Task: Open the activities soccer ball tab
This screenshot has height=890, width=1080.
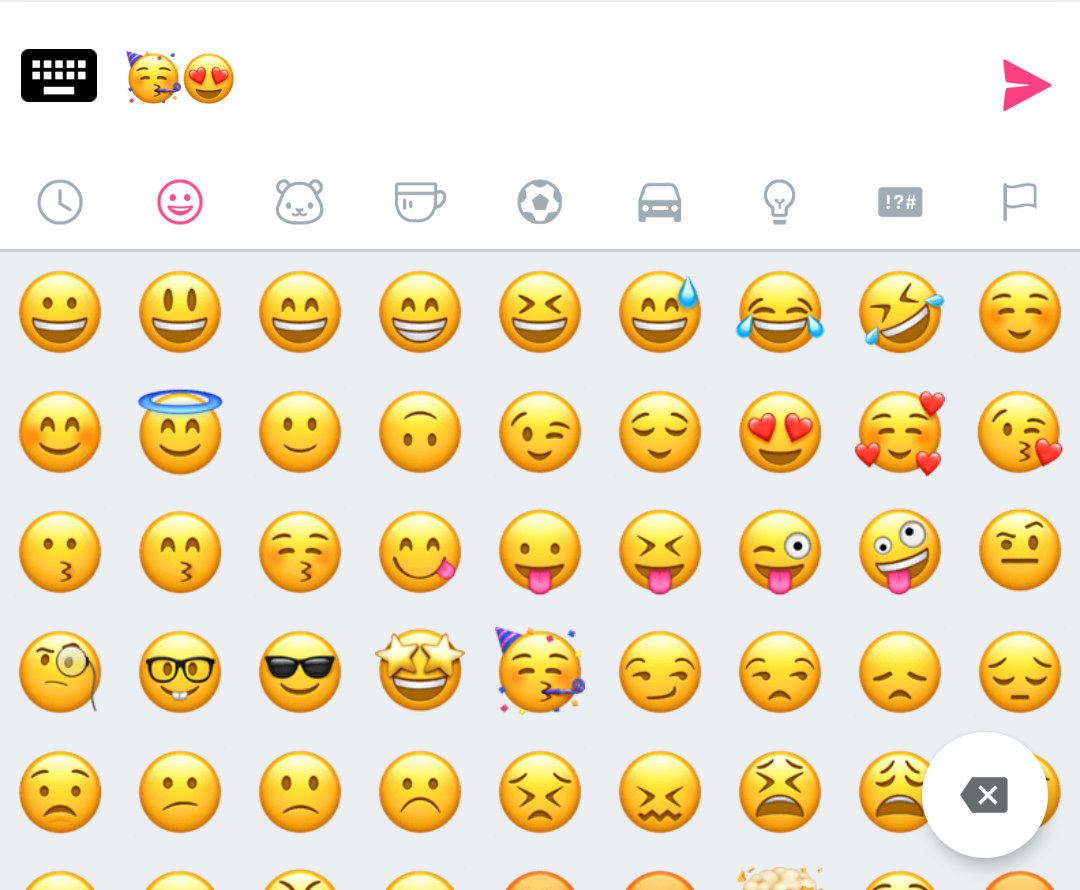Action: coord(540,202)
